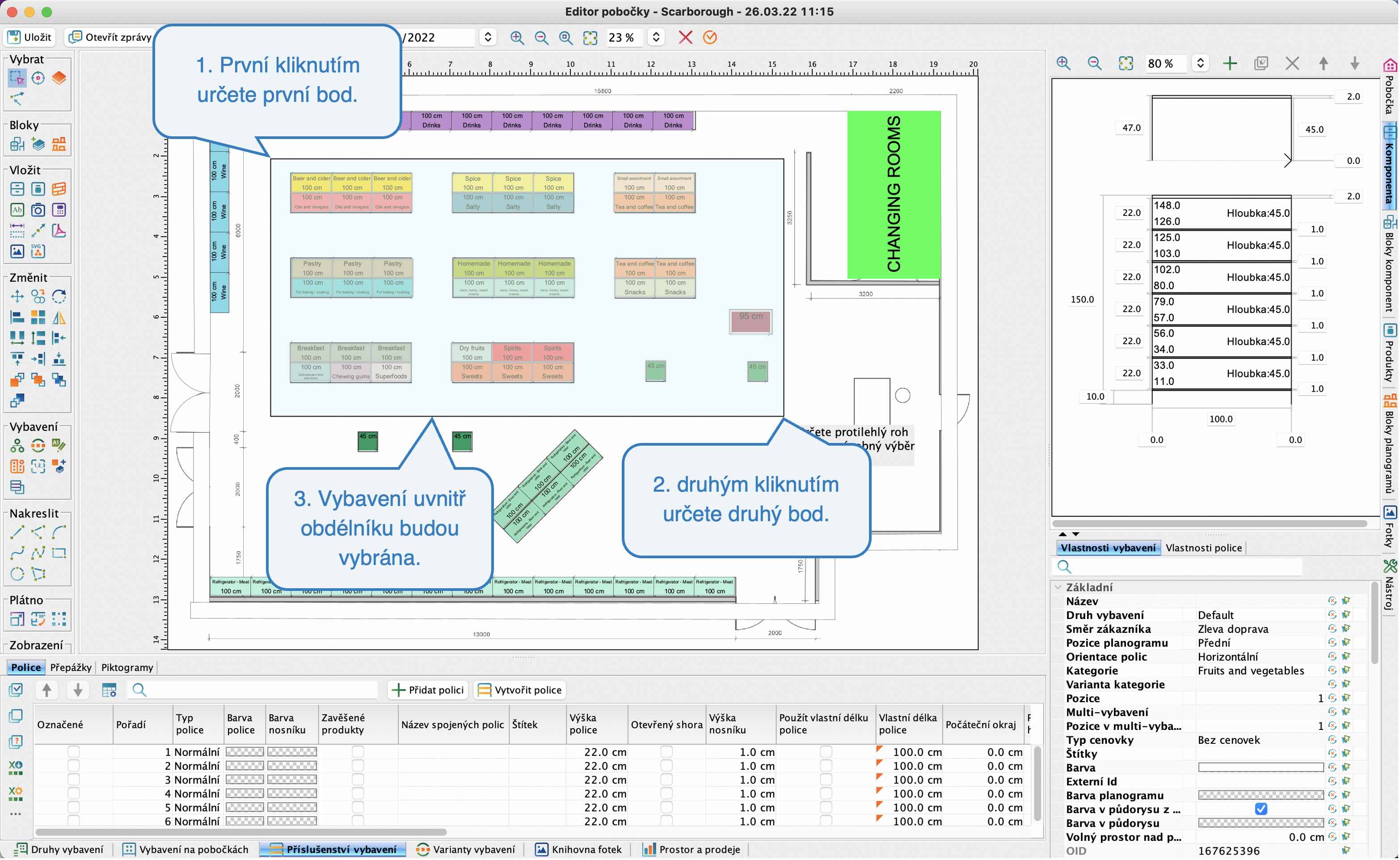
Task: Click the move shelf up arrow icon
Action: (47, 691)
